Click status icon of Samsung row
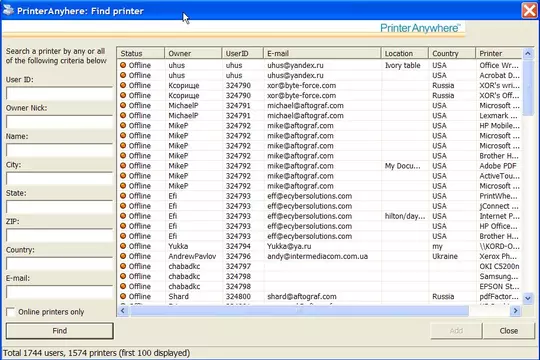The image size is (540, 360). (123, 276)
